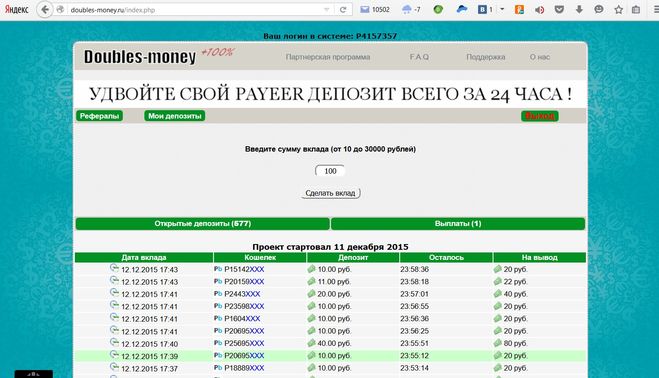Click wallet P23598XXX in the table
This screenshot has height=378, width=659.
pyautogui.click(x=244, y=306)
